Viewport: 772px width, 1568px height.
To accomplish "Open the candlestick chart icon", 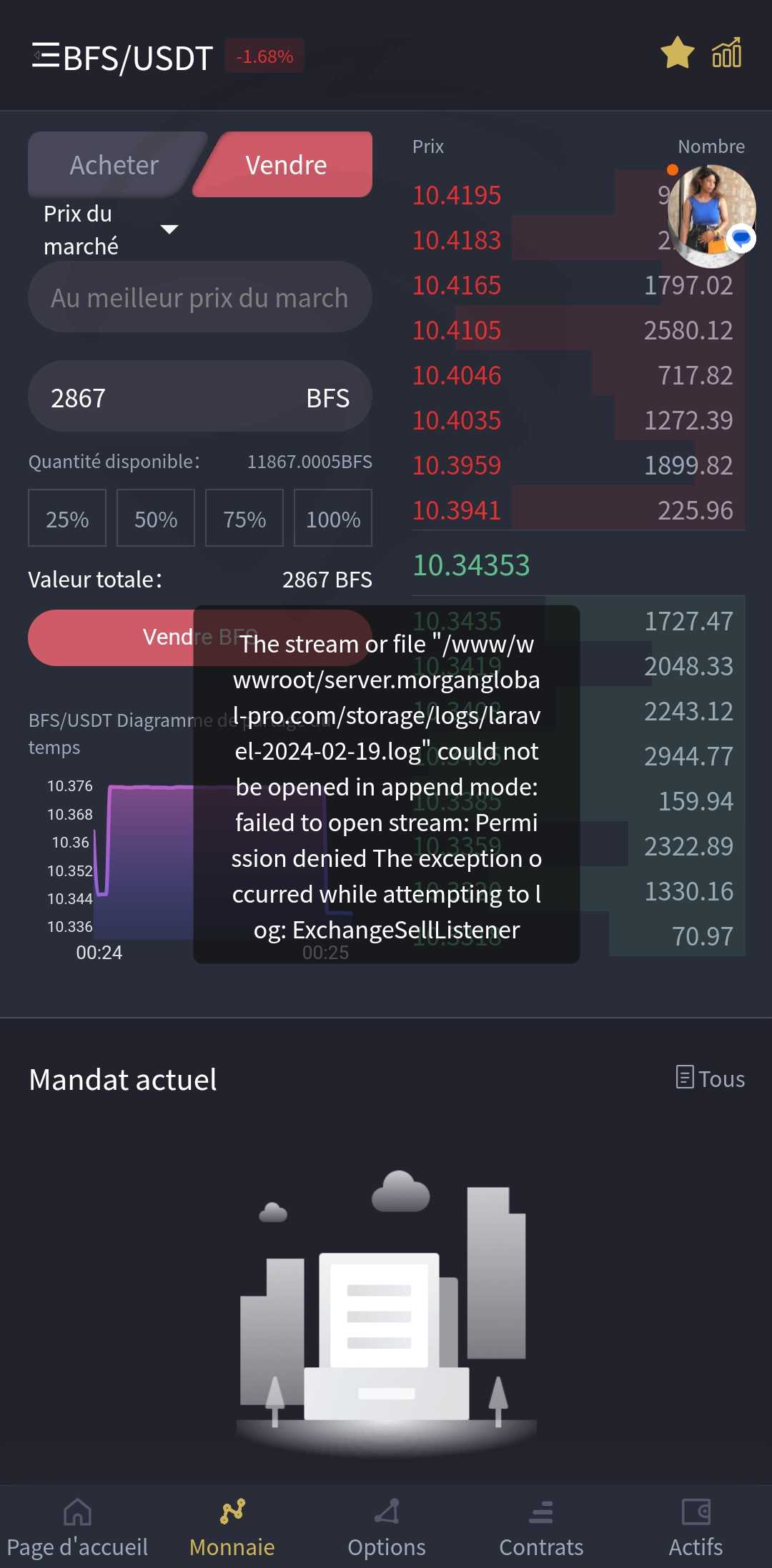I will point(727,54).
